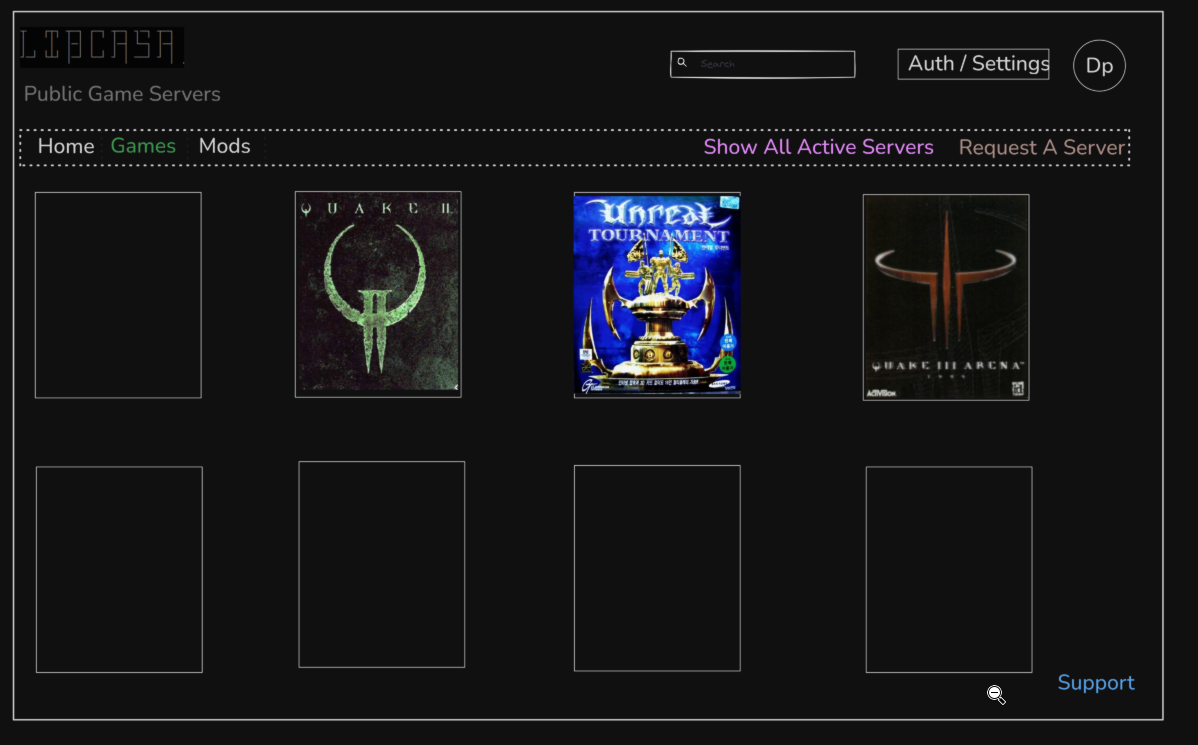Choose the Quake III Arena cover
This screenshot has height=745, width=1198.
pyautogui.click(x=946, y=297)
